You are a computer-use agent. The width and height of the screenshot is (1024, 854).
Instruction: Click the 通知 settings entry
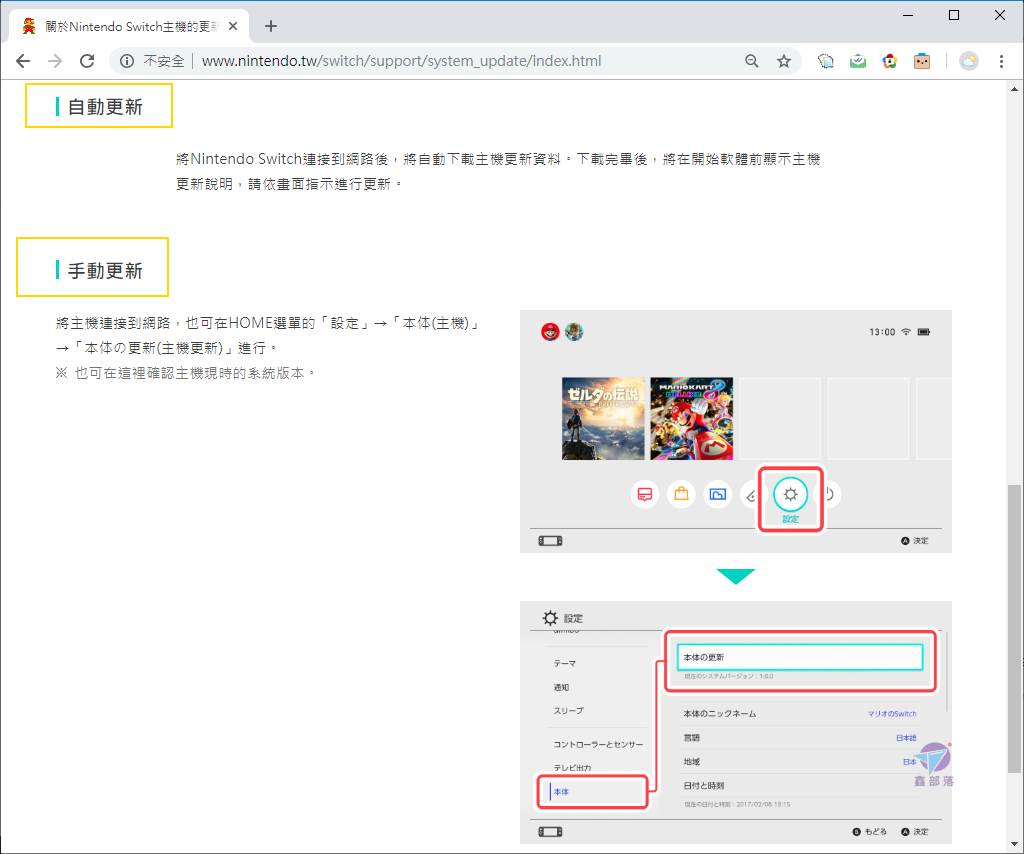[x=561, y=687]
